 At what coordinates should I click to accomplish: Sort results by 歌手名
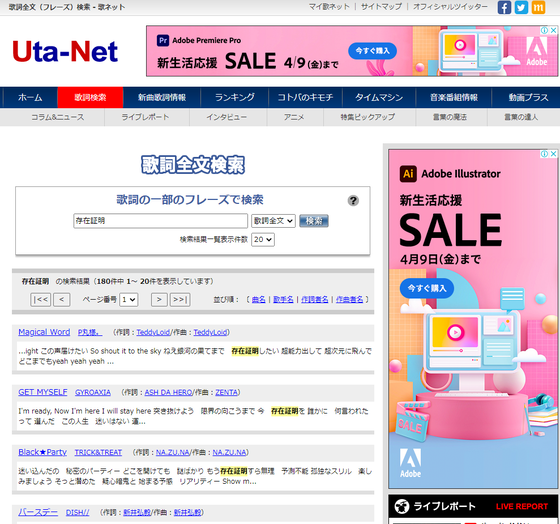(283, 299)
